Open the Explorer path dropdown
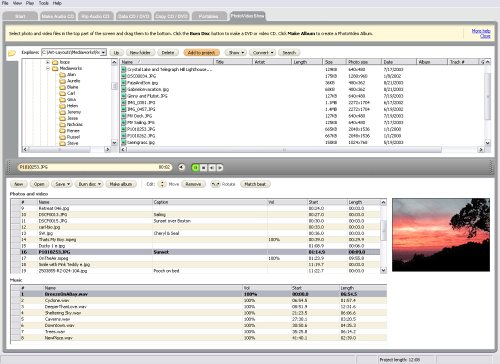This screenshot has width=500, height=364. pyautogui.click(x=103, y=52)
